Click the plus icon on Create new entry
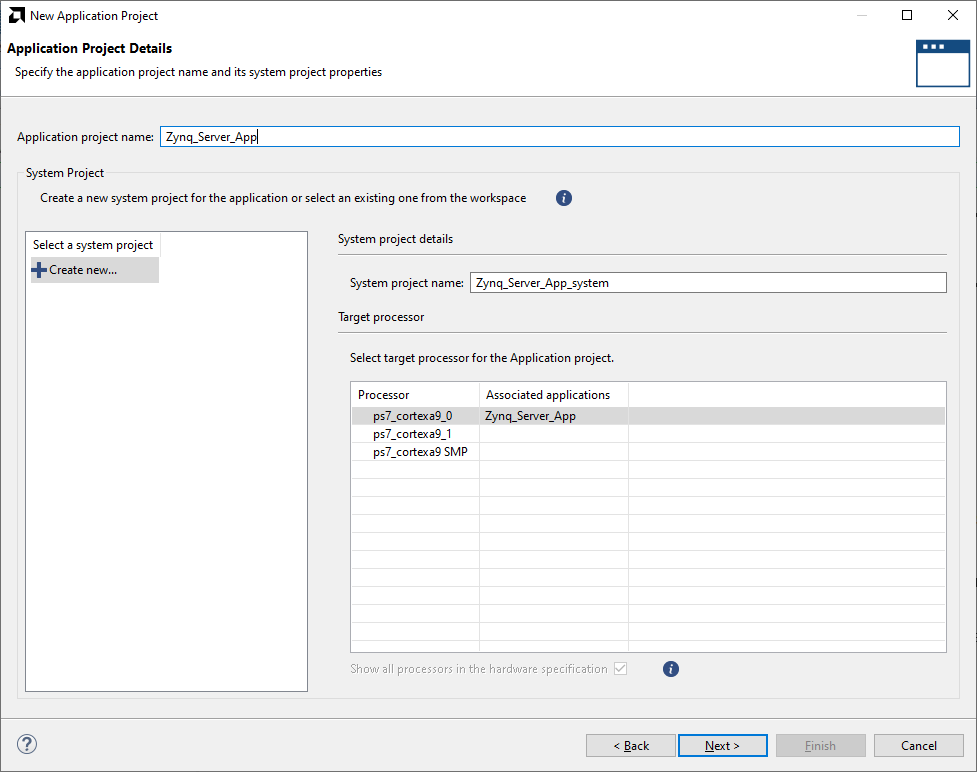The width and height of the screenshot is (977, 772). [x=38, y=270]
